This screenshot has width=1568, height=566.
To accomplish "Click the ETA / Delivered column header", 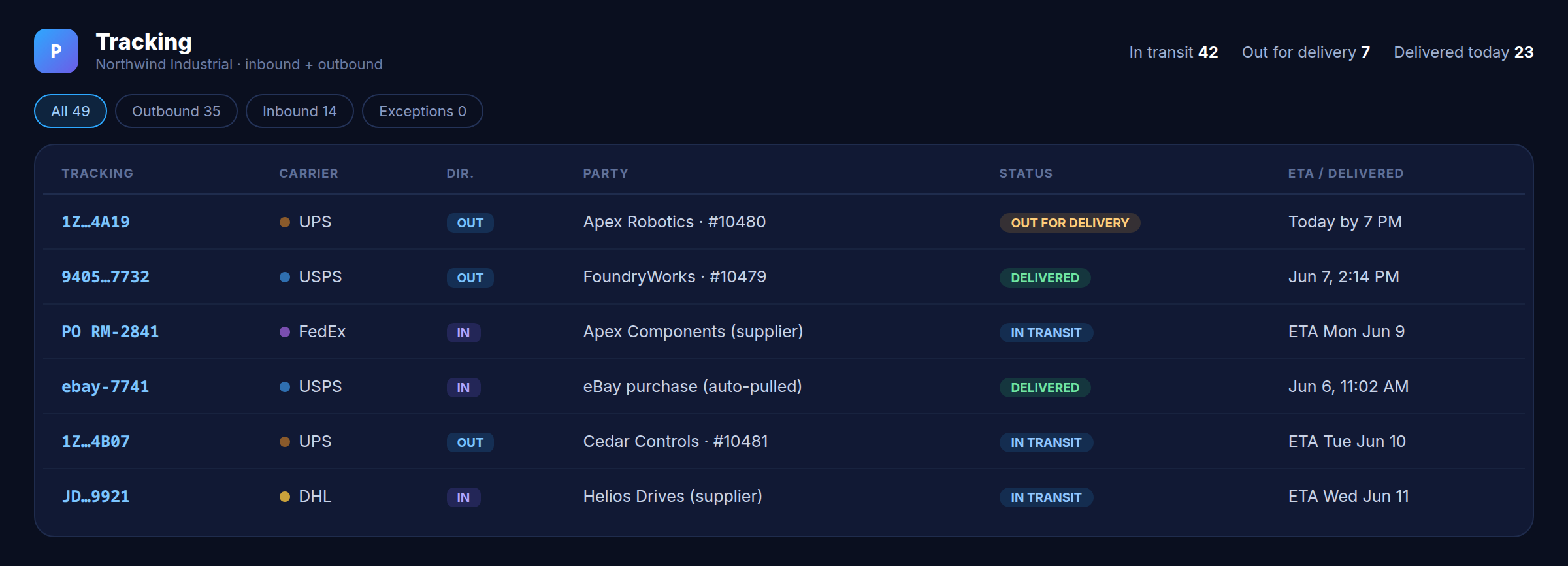I will 1346,173.
